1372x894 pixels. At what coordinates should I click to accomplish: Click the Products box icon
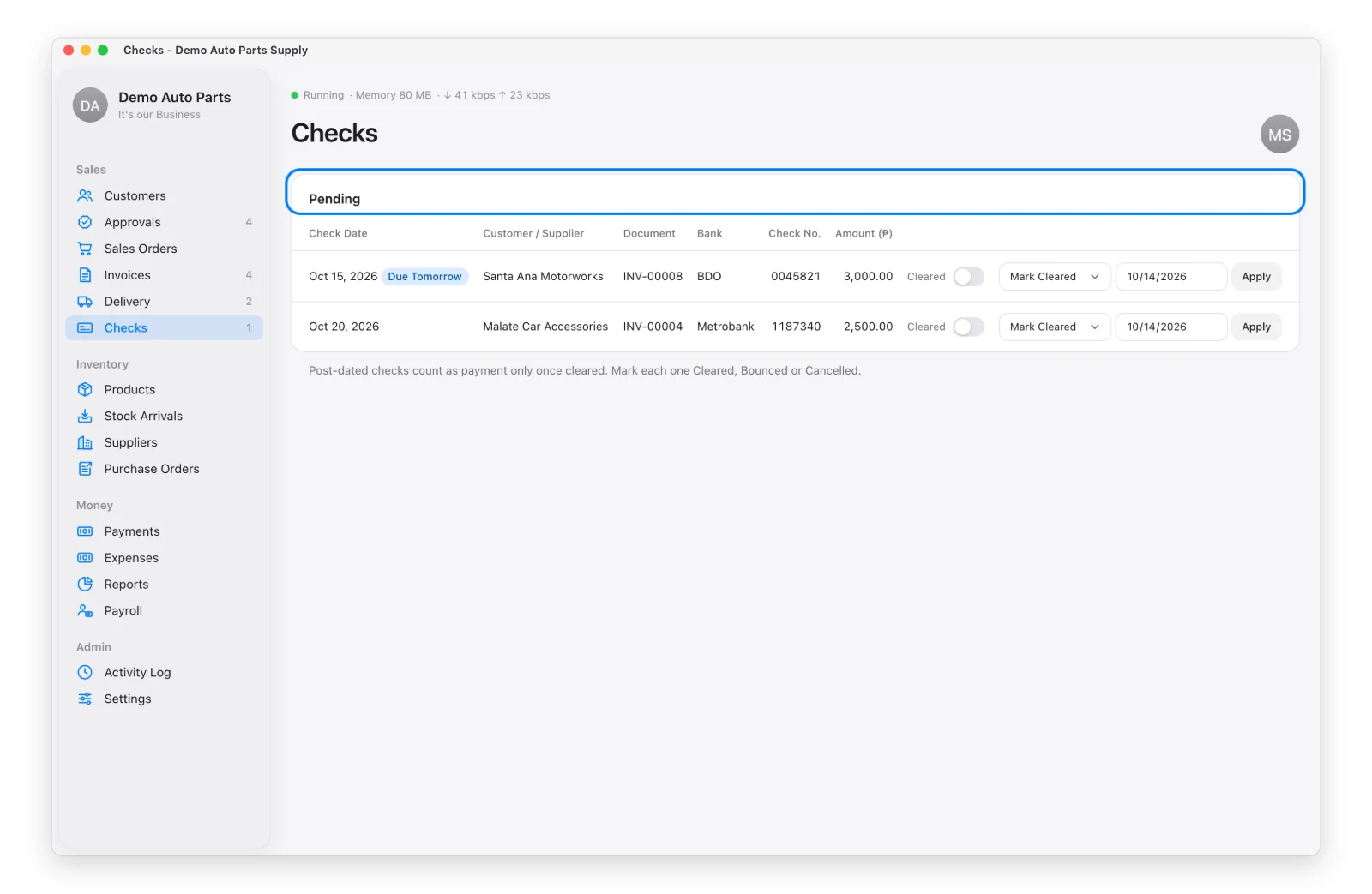click(x=85, y=389)
